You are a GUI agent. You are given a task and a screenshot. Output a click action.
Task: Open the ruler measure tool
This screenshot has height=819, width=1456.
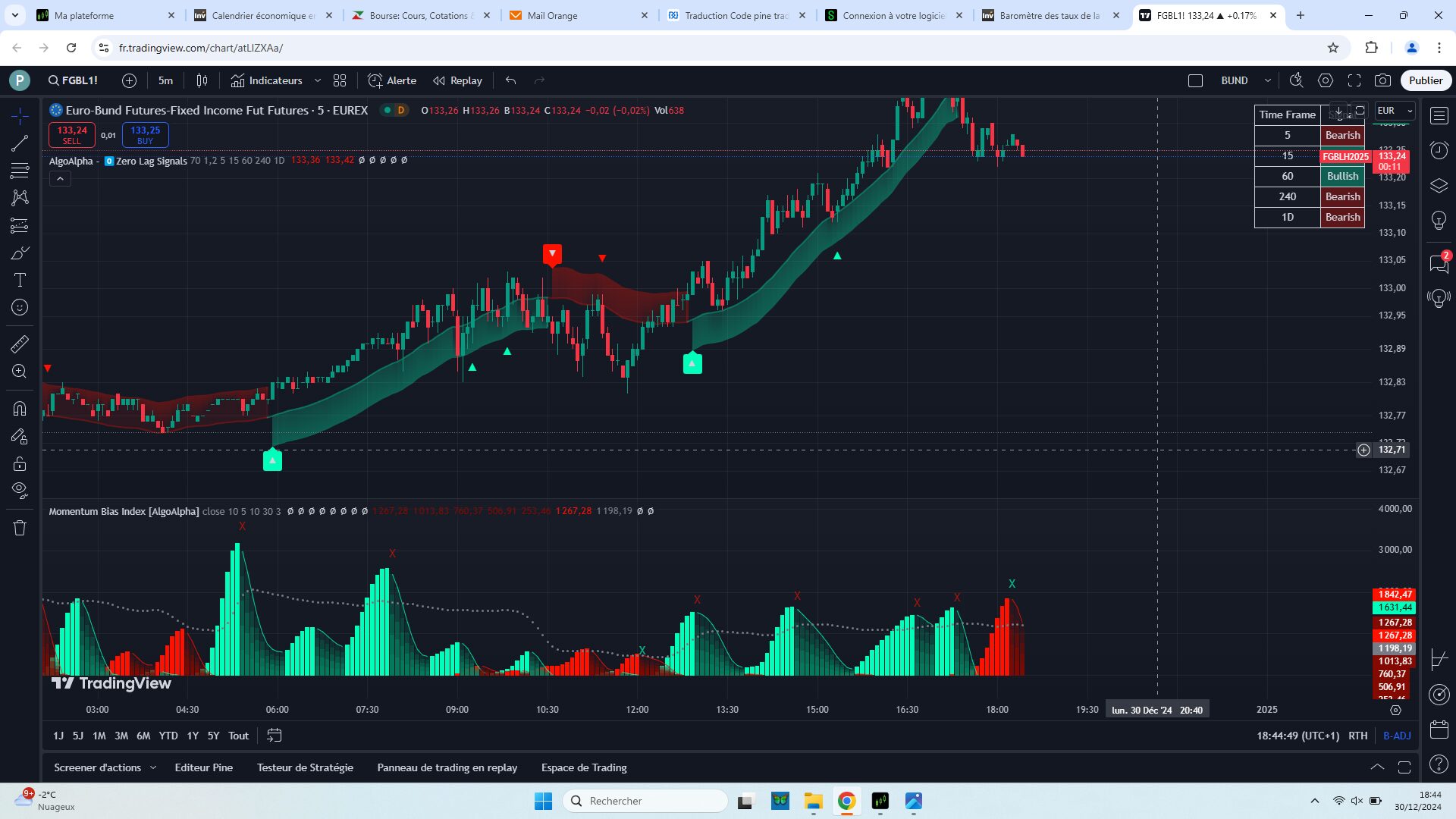tap(20, 344)
